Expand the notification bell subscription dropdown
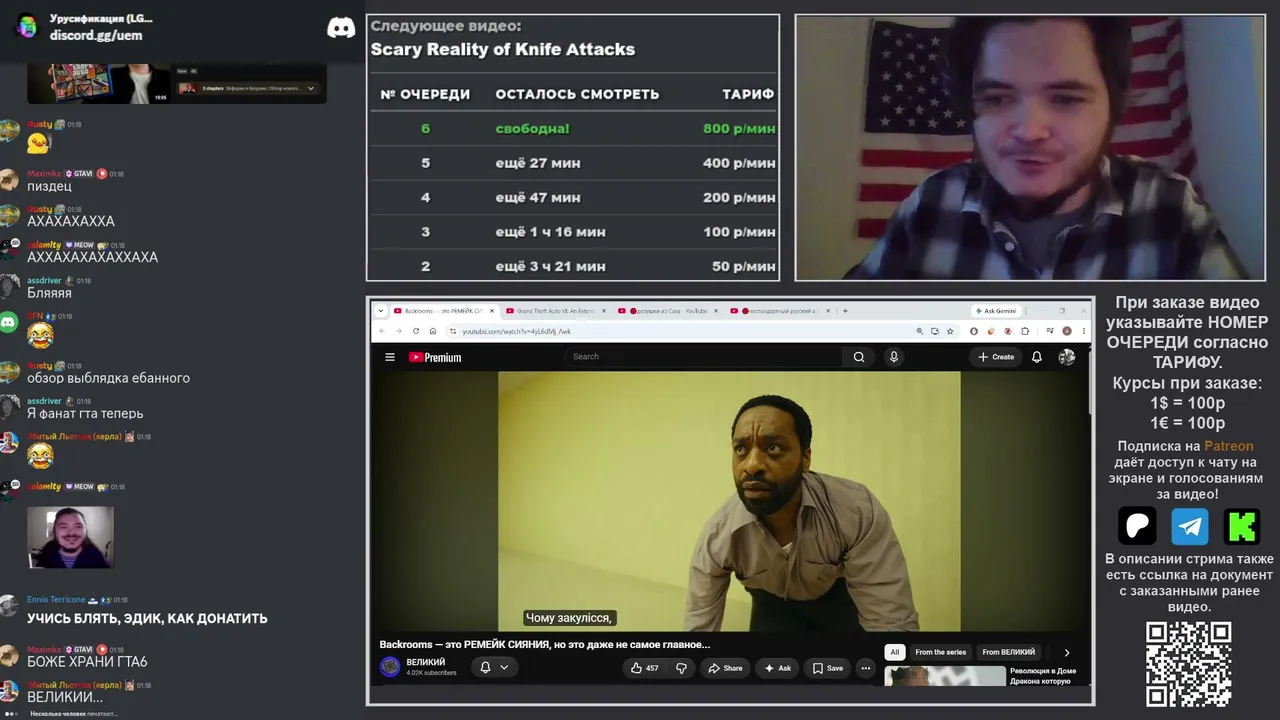This screenshot has width=1280, height=720. pos(504,667)
